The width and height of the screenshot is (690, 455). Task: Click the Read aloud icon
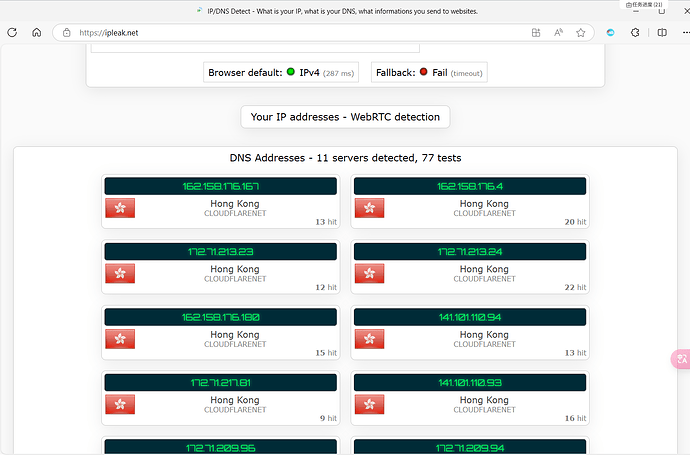coord(558,33)
